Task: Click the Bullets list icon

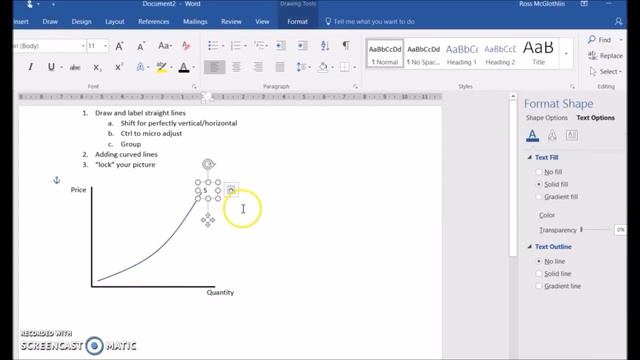Action: [x=213, y=45]
